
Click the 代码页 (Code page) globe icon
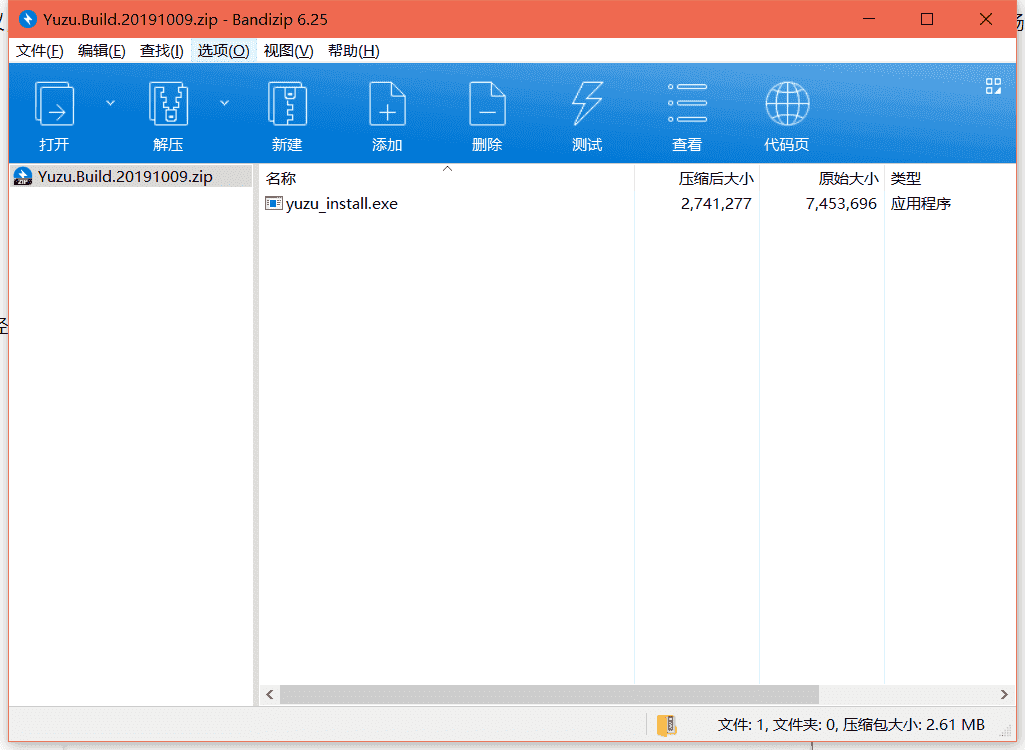point(787,103)
